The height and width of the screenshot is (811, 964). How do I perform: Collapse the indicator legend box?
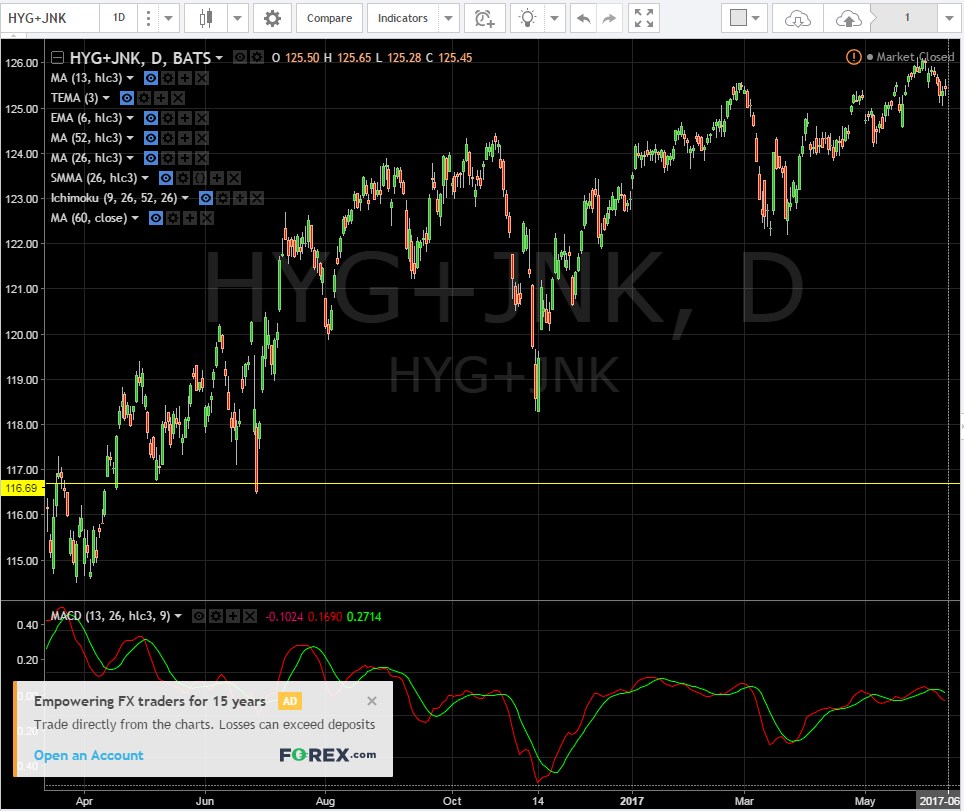57,58
